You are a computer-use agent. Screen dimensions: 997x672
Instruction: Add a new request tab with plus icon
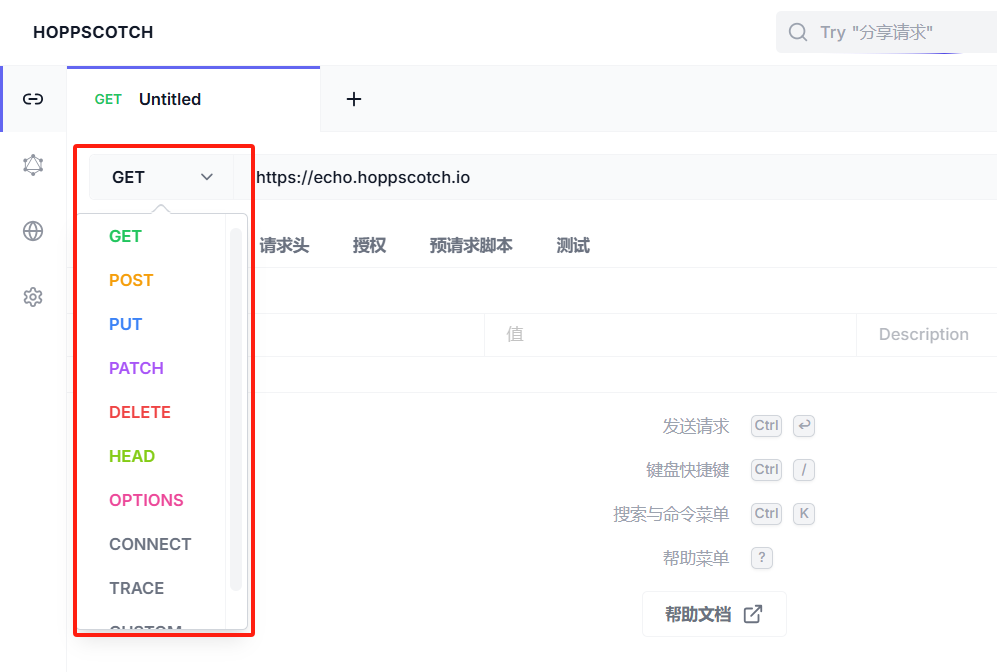pyautogui.click(x=354, y=99)
